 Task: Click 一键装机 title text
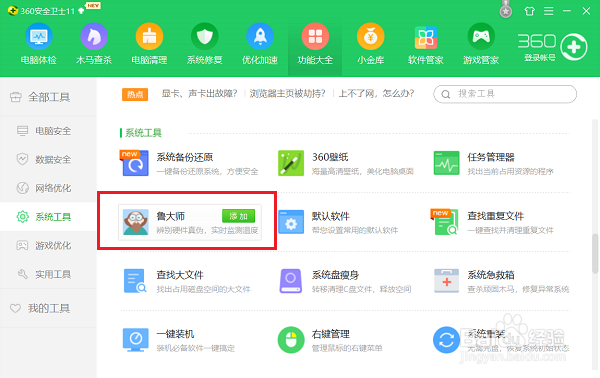(x=175, y=334)
